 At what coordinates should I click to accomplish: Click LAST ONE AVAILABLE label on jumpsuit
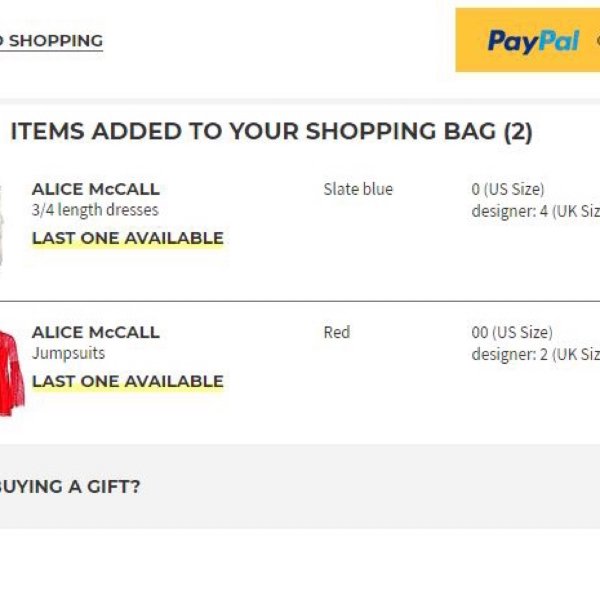point(128,382)
